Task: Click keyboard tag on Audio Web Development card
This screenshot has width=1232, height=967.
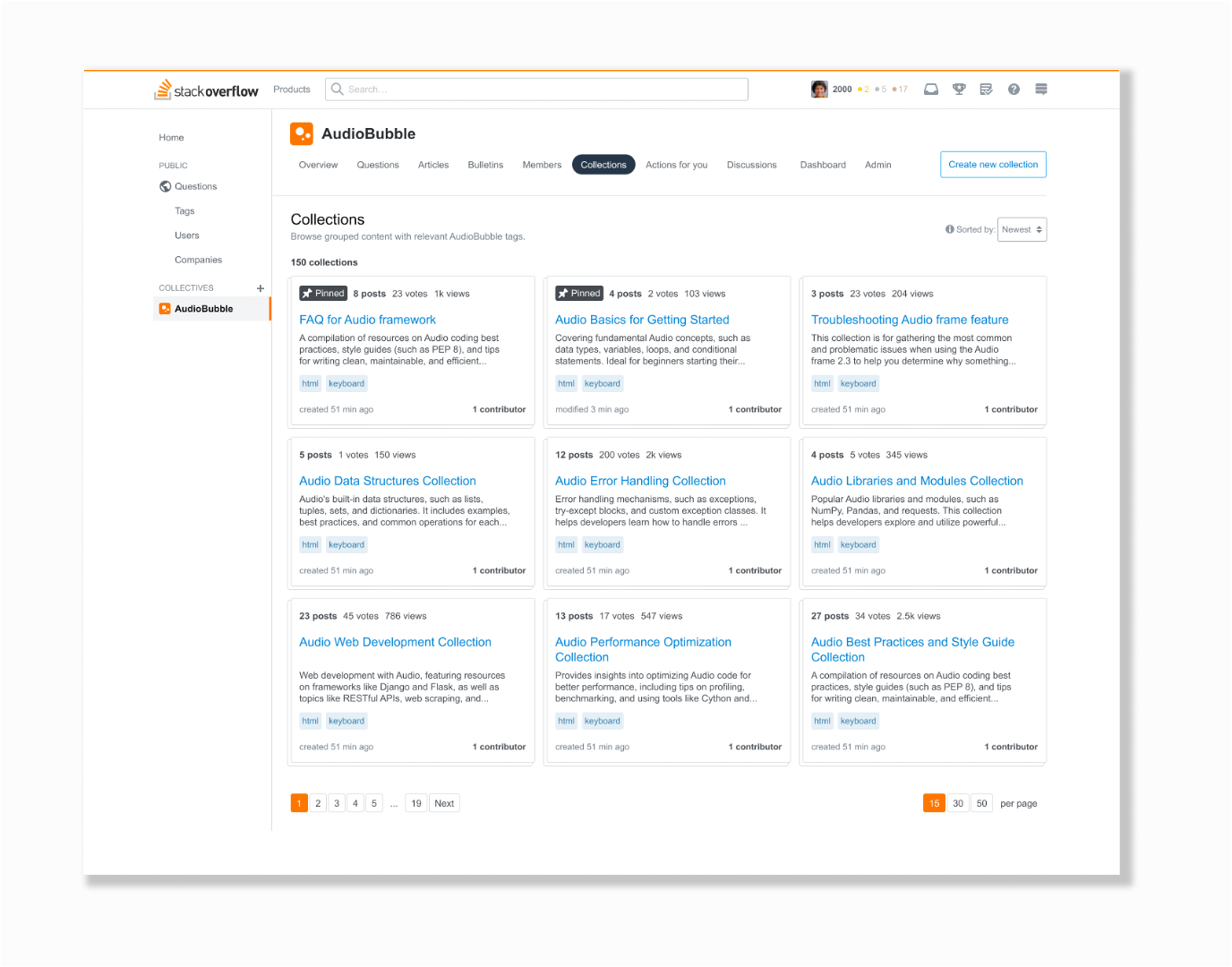Action: pyautogui.click(x=346, y=721)
